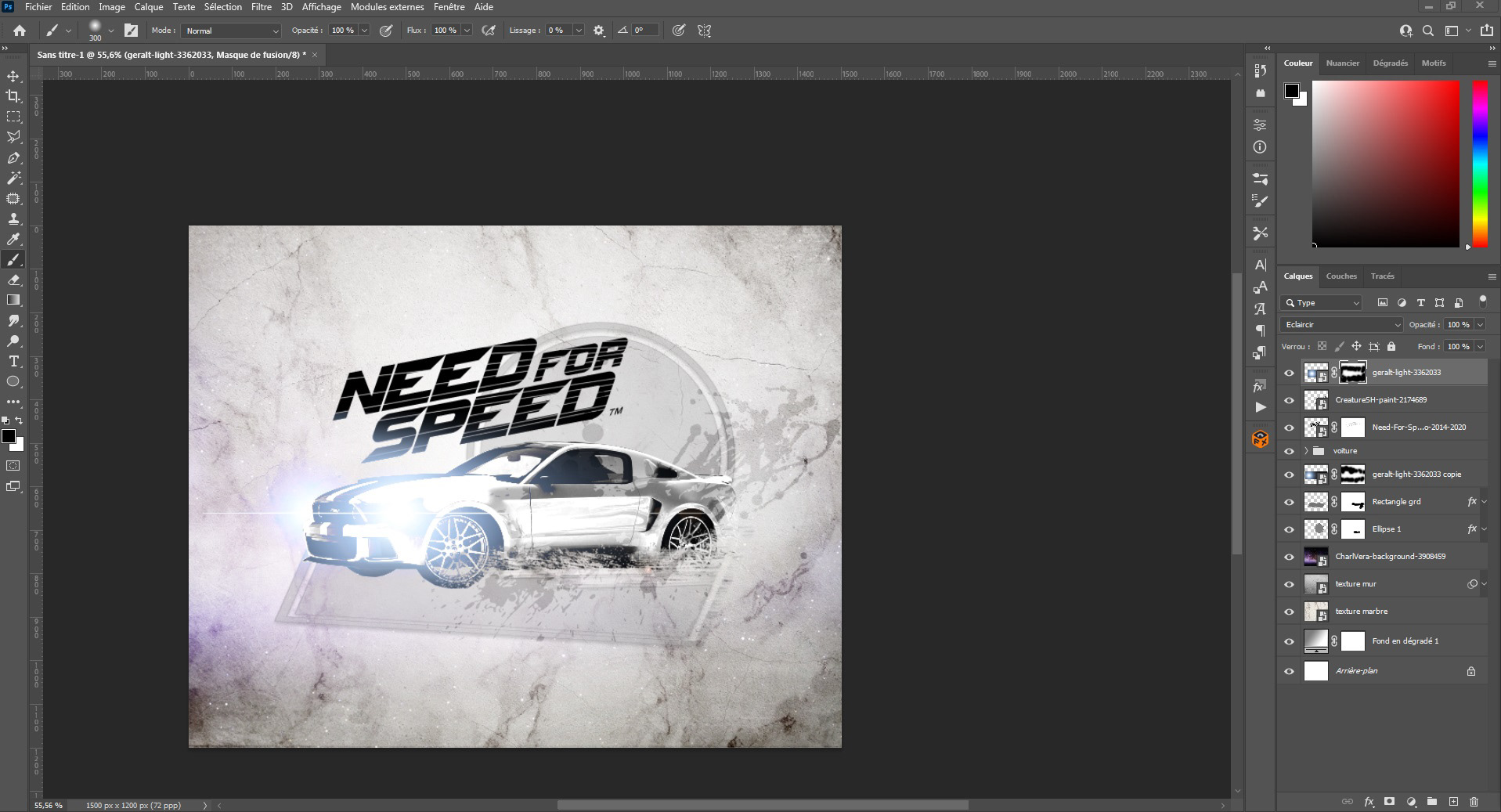Screen dimensions: 1501x812
Task: Switch to the Nuancier tab
Action: [1342, 63]
